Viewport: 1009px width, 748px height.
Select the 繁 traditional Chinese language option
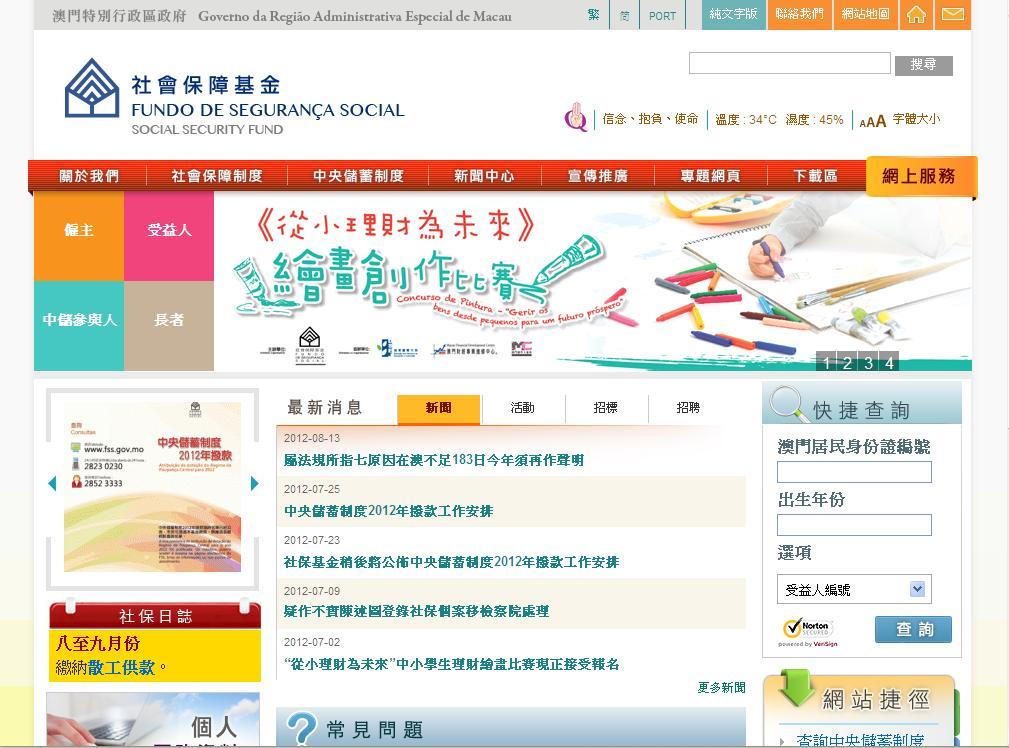point(594,15)
